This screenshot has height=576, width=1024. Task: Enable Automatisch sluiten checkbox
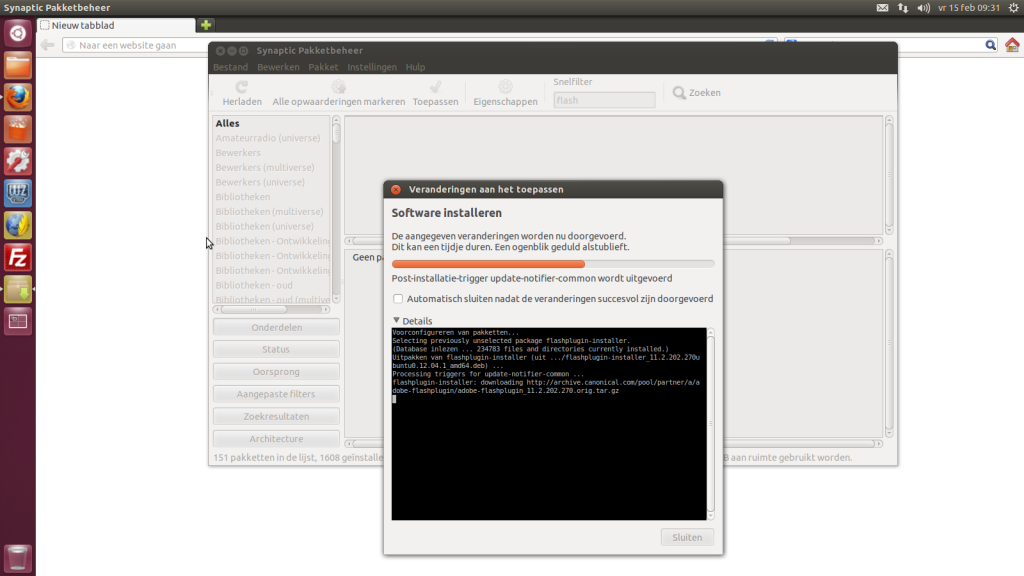tap(398, 299)
